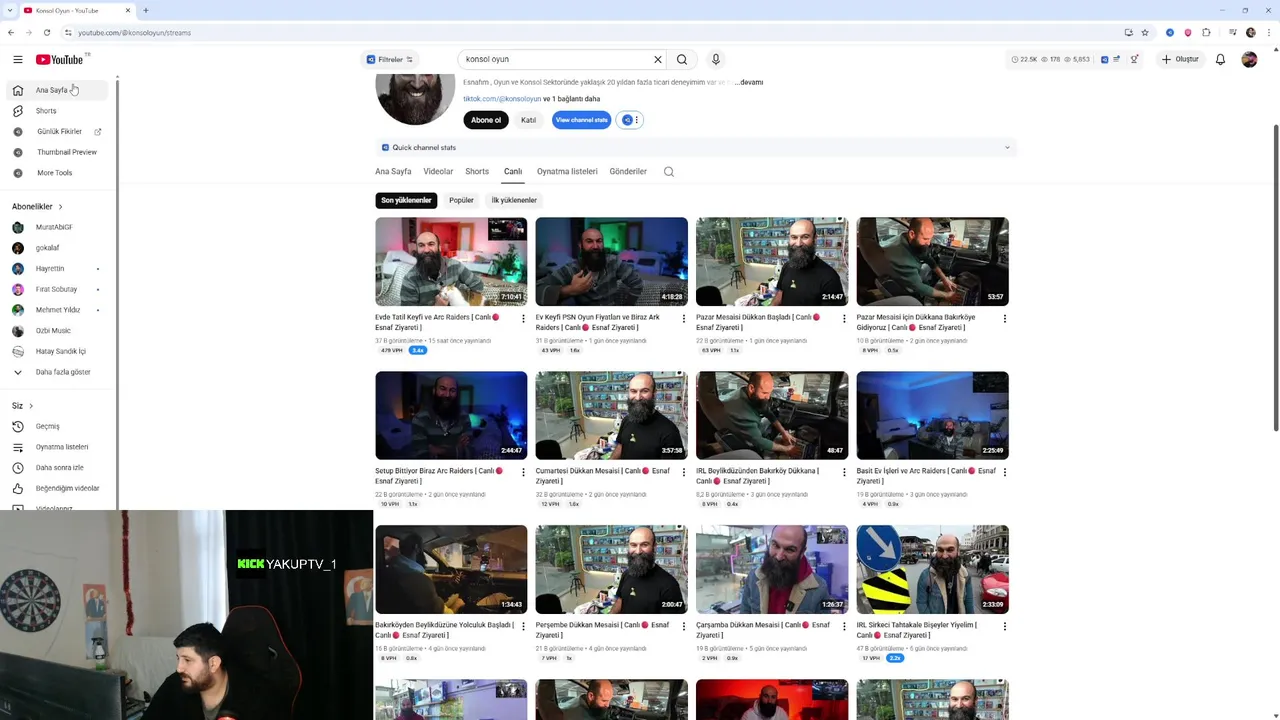Switch to channel Shorts tab
The image size is (1280, 720).
[x=477, y=171]
